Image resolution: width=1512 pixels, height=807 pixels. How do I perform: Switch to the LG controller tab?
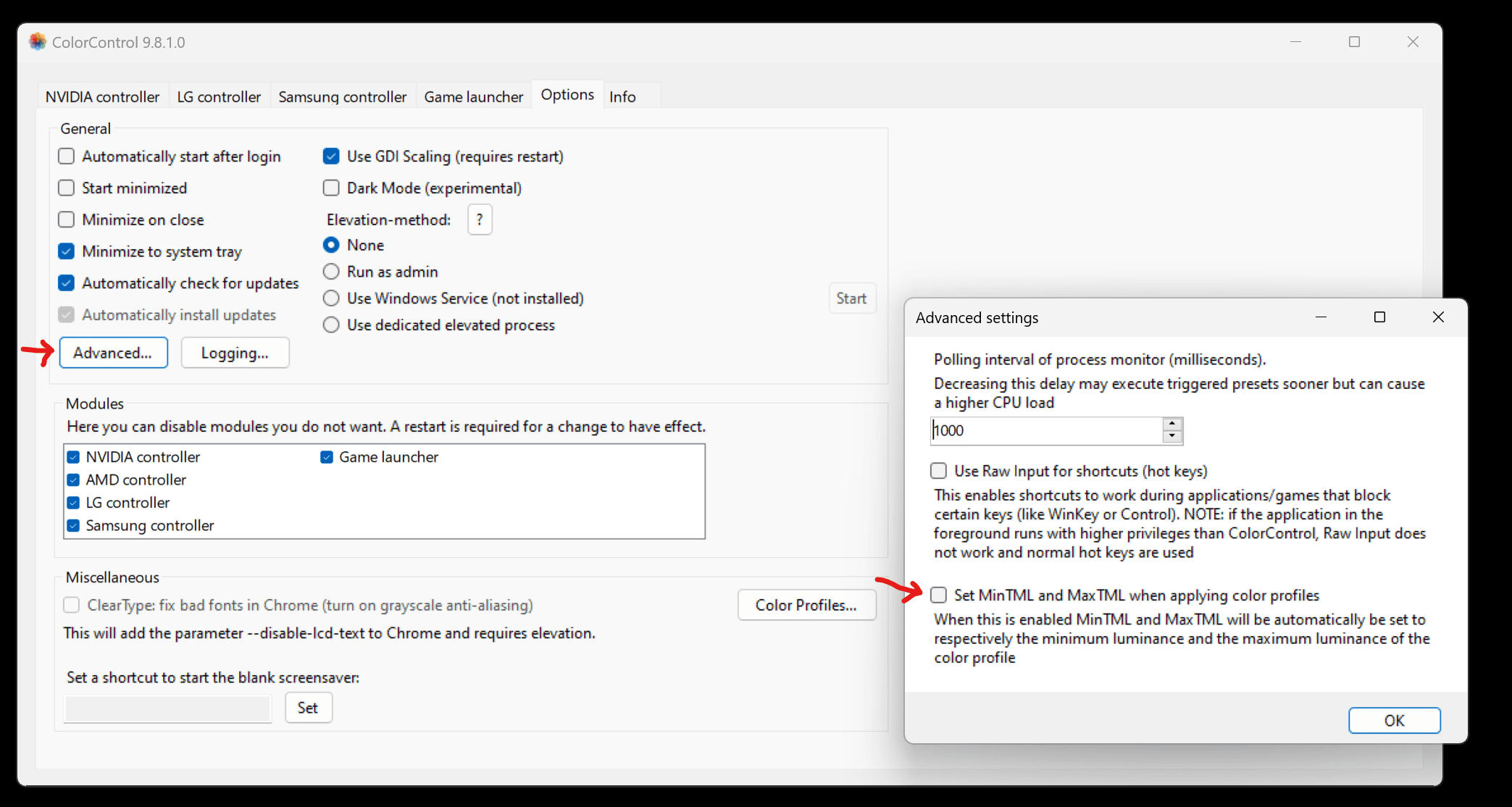tap(219, 96)
